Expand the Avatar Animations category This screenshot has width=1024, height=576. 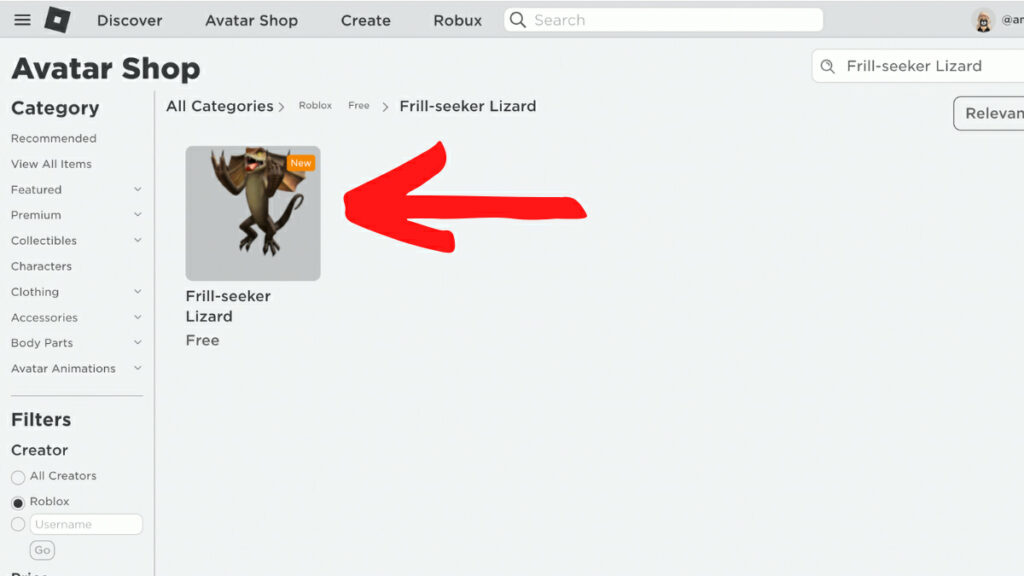pos(138,368)
